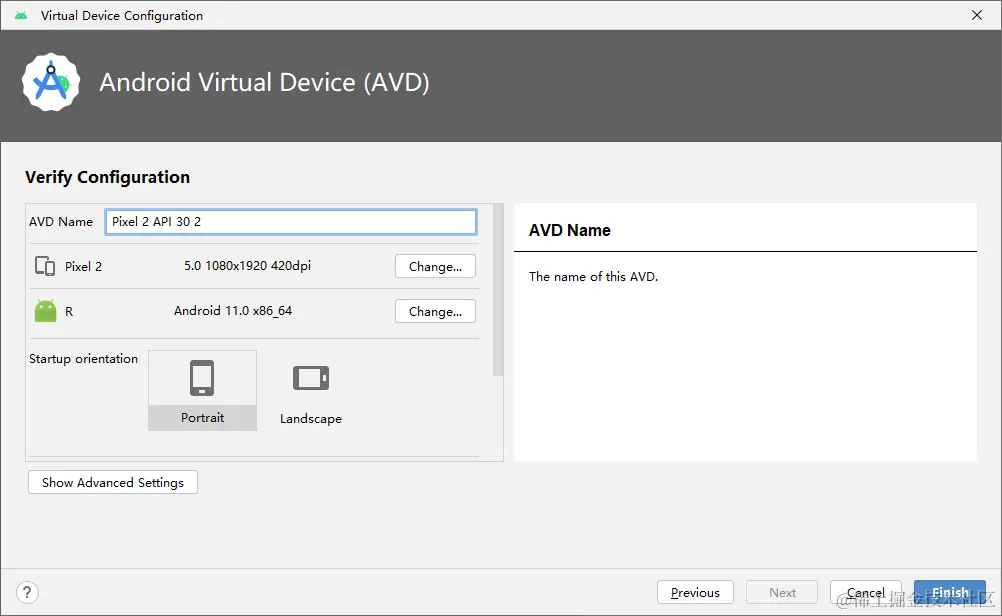The image size is (1002, 616).
Task: Click the 'The name of this AVD.' description
Action: pos(593,277)
